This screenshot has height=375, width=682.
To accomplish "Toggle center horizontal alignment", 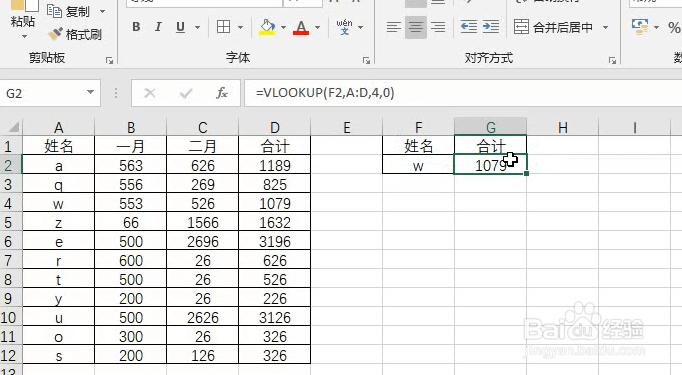I will pyautogui.click(x=415, y=27).
